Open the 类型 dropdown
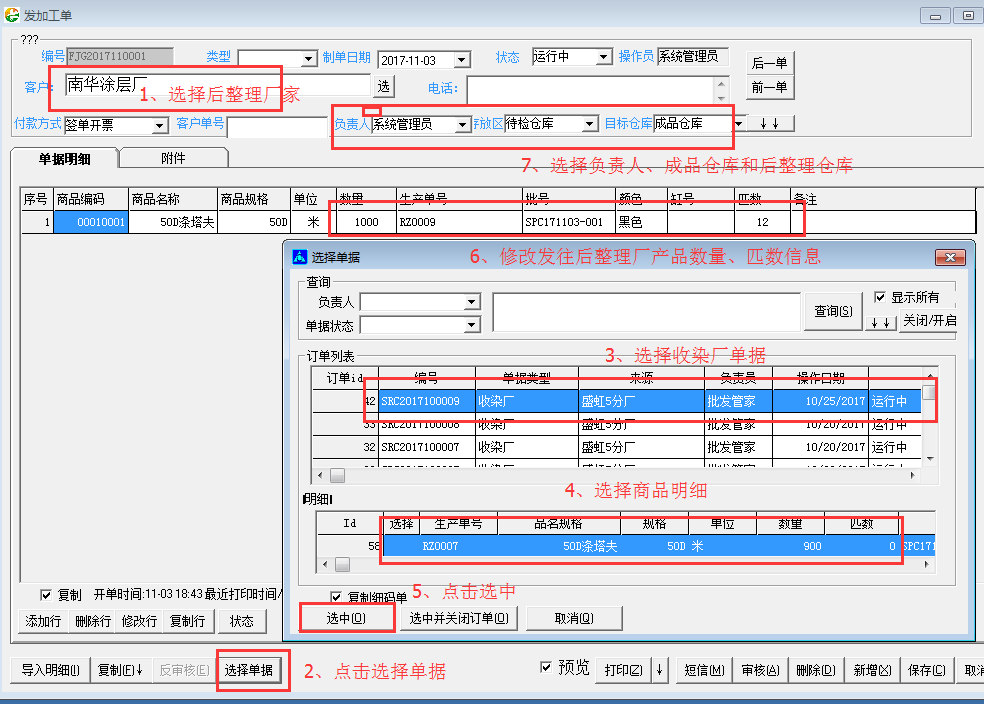Viewport: 984px width, 704px height. point(308,59)
